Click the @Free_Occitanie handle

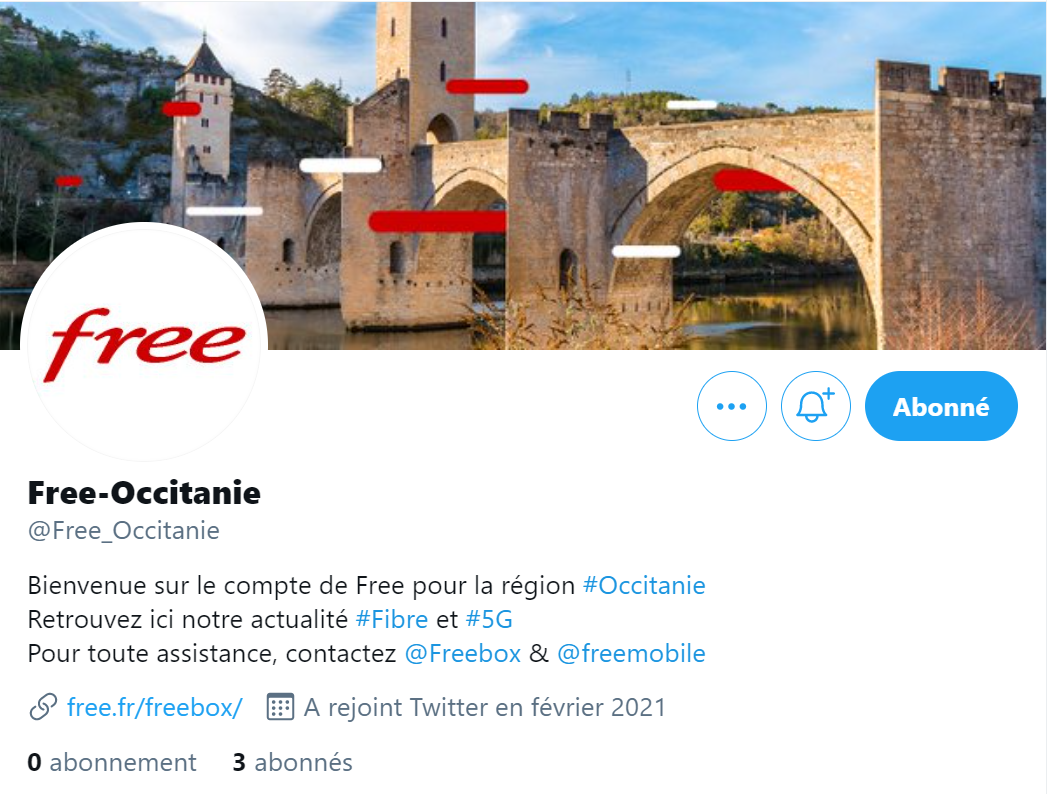click(x=124, y=531)
